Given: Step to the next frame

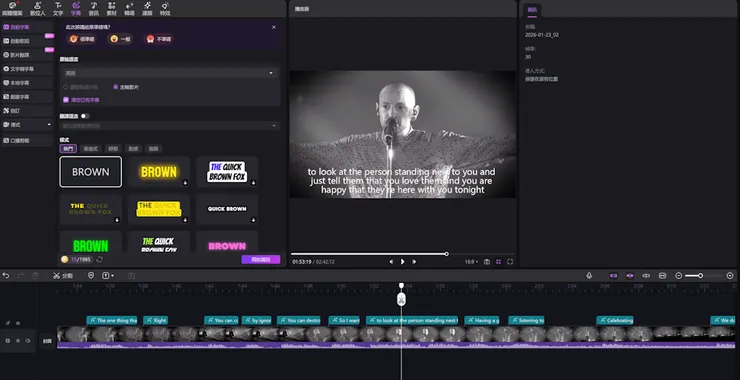Looking at the screenshot, I should pos(414,262).
